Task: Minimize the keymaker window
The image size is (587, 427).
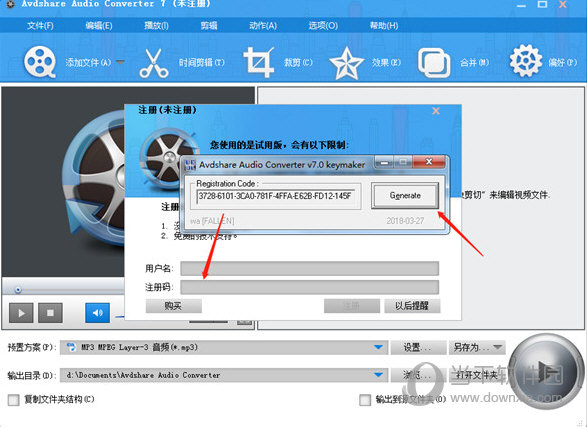Action: tap(384, 162)
